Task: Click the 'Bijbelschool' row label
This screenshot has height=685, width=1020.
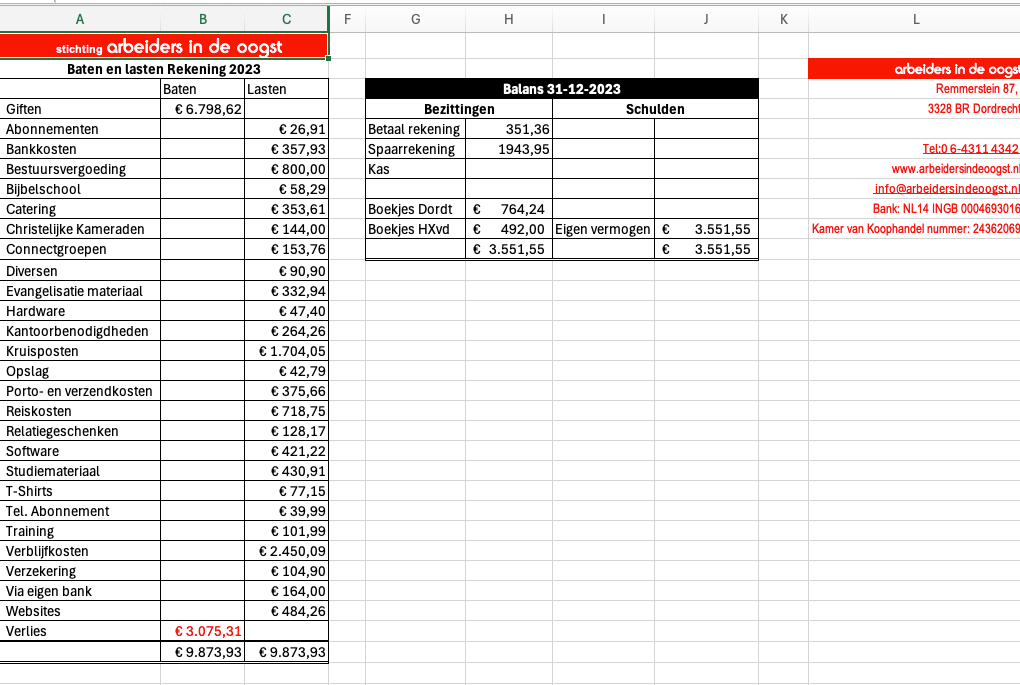Action: tap(43, 189)
